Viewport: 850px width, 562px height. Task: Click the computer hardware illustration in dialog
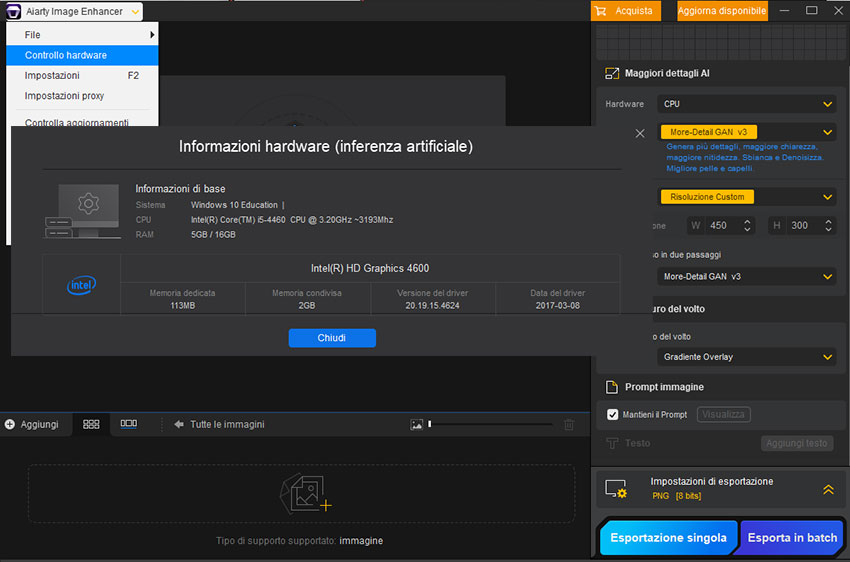82,211
